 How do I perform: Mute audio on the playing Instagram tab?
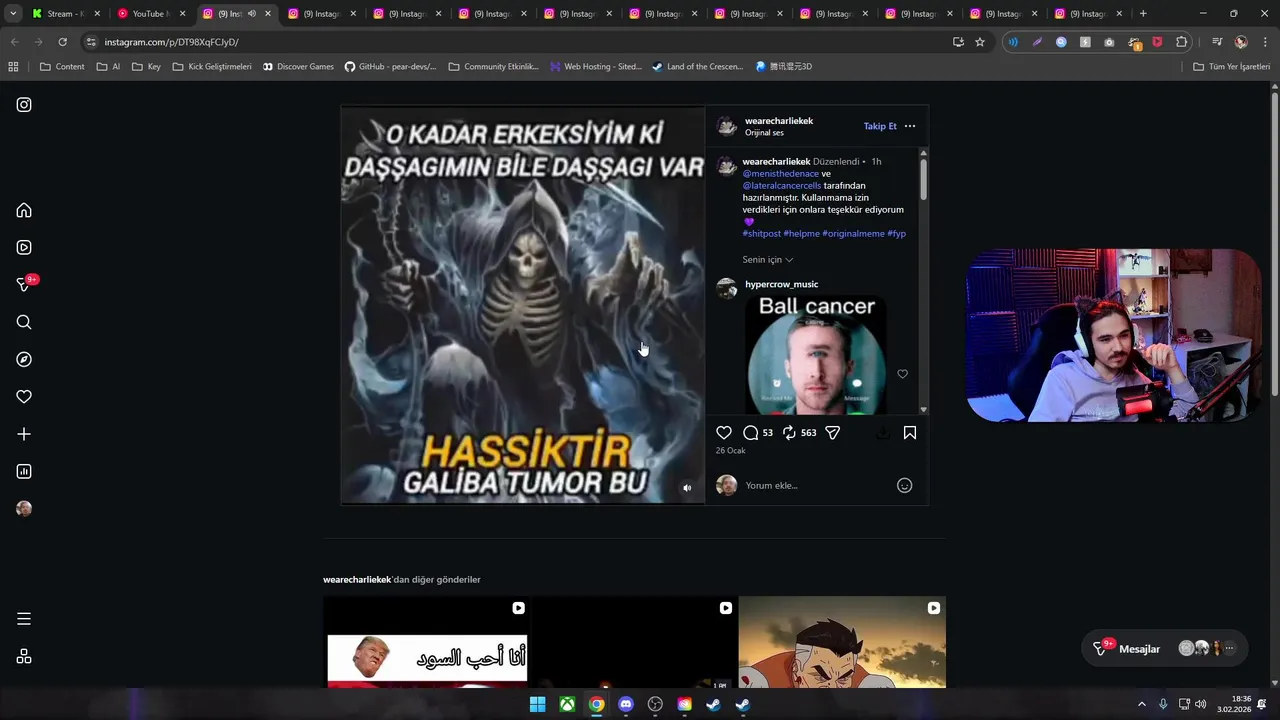pyautogui.click(x=251, y=14)
